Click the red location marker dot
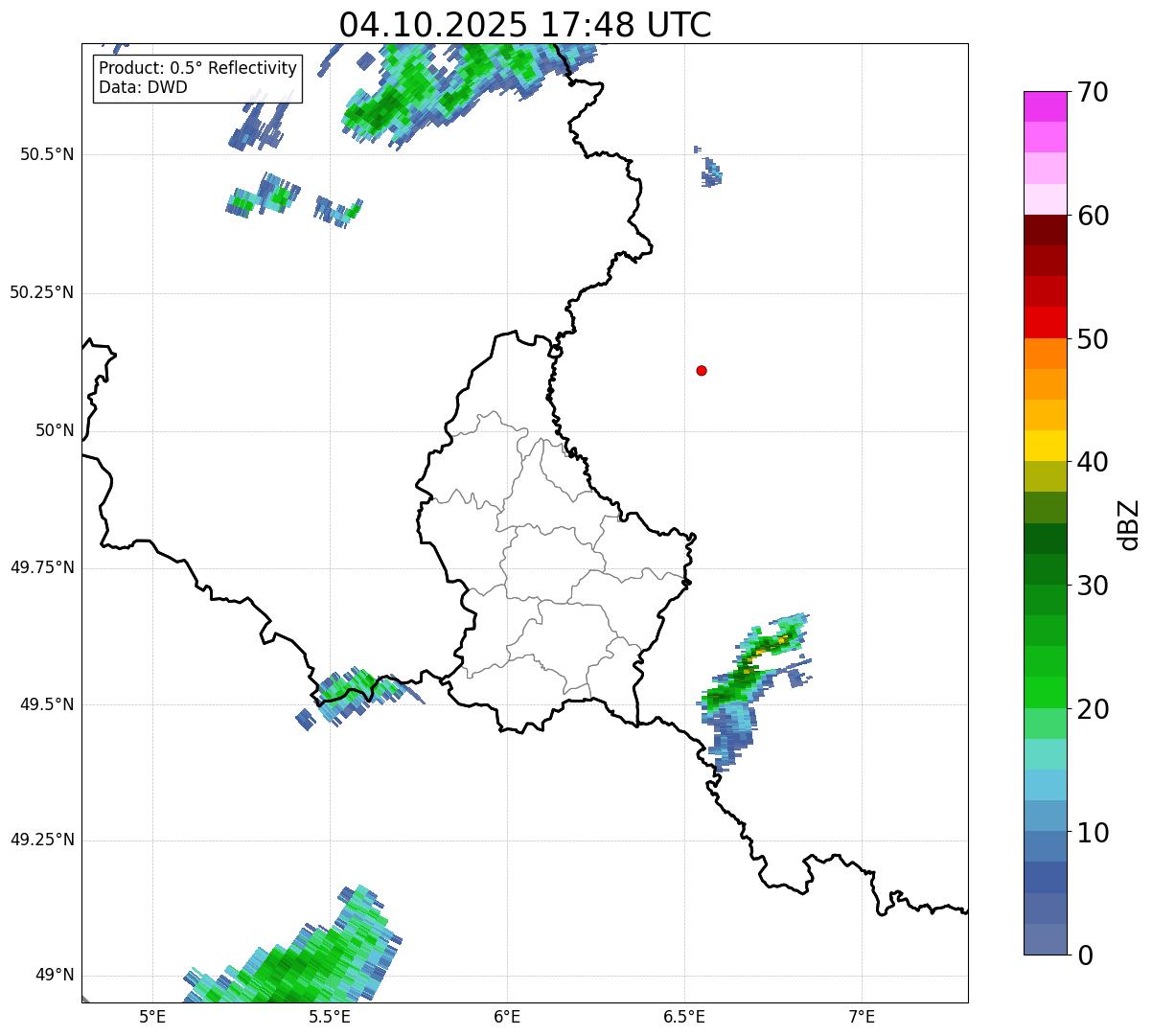This screenshot has height=1036, width=1152. [702, 370]
